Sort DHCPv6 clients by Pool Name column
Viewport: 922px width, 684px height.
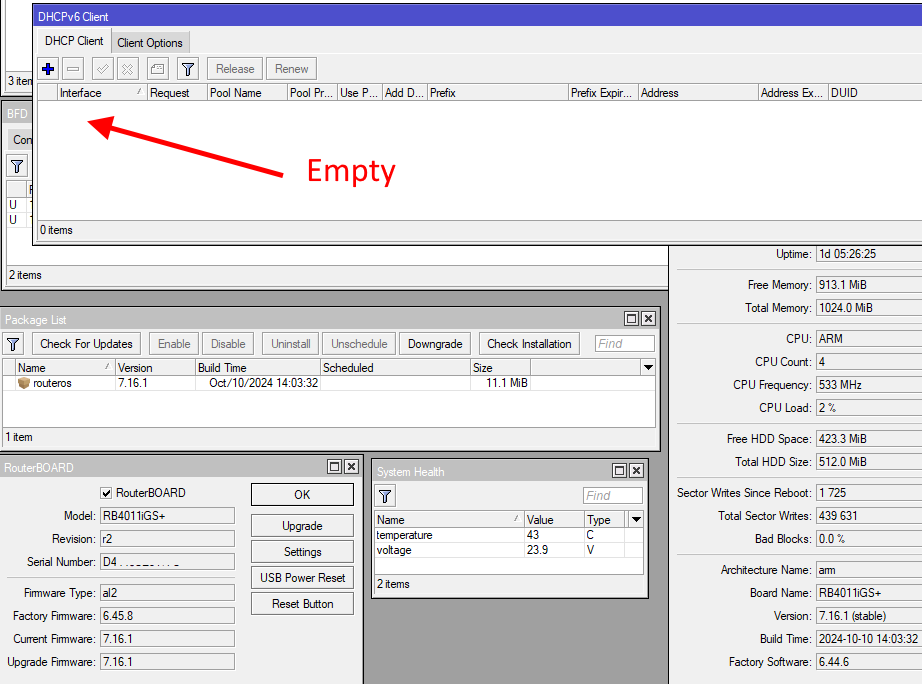[x=247, y=93]
